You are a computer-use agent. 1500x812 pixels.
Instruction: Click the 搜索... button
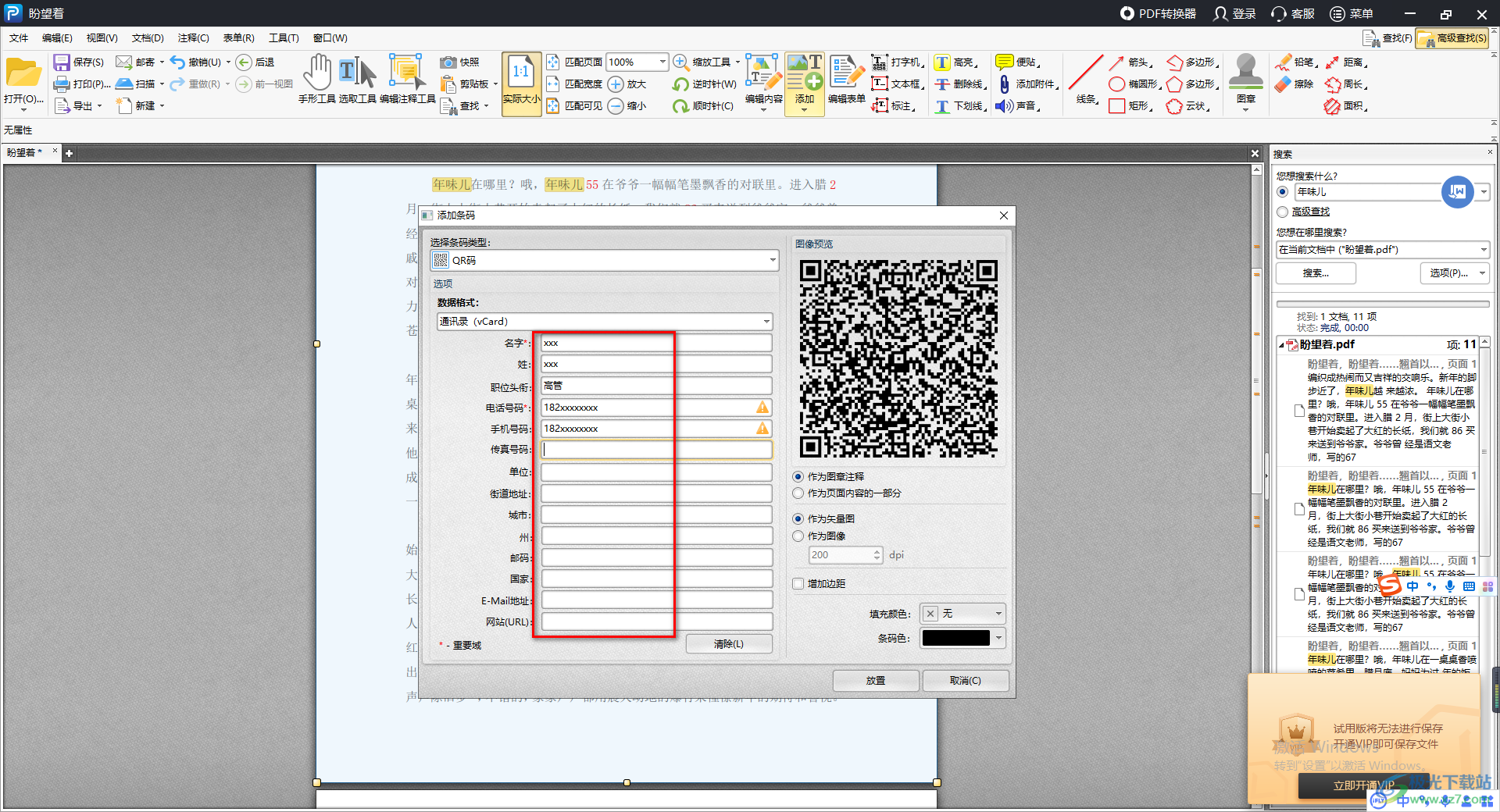[x=1316, y=273]
